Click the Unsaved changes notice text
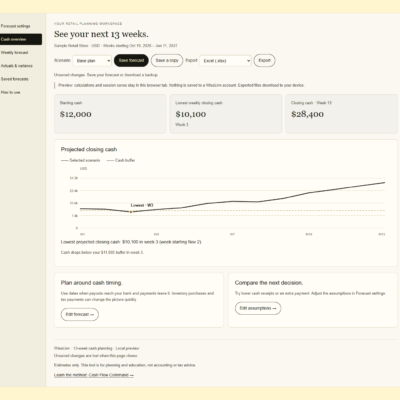 coord(106,75)
